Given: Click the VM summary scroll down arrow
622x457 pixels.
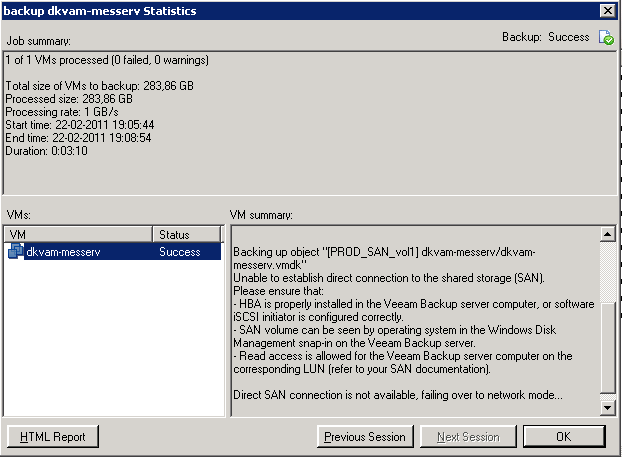Looking at the screenshot, I should click(x=608, y=407).
